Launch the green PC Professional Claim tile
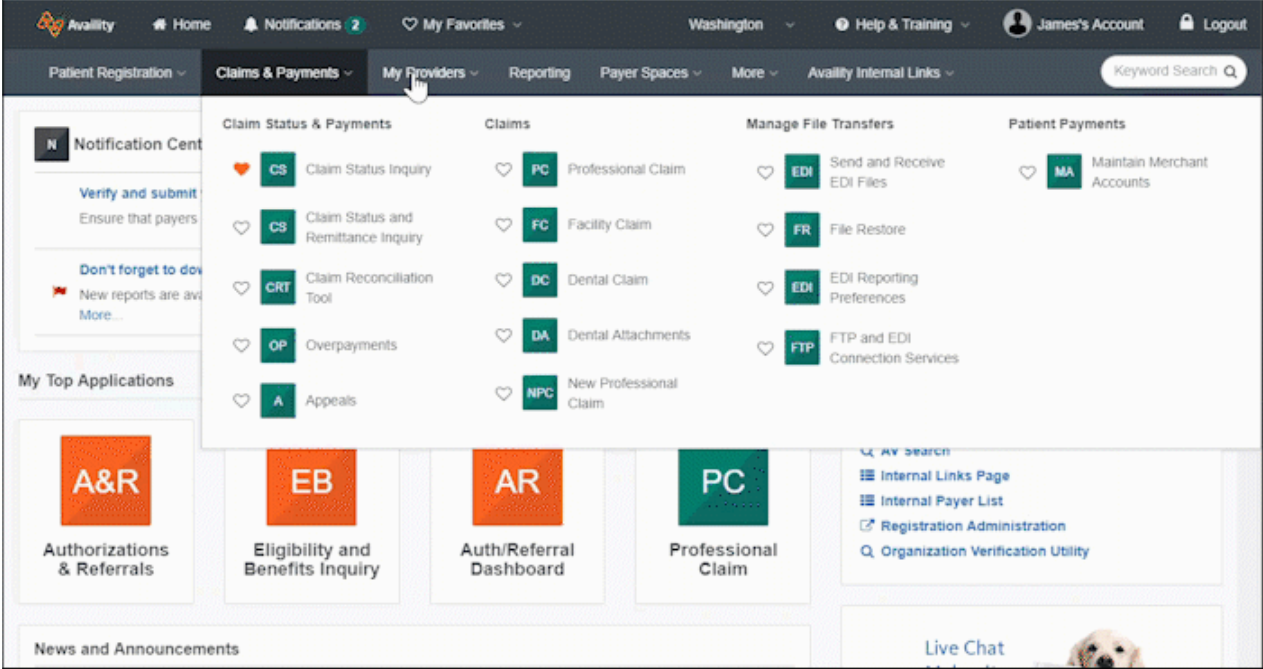 [x=723, y=485]
